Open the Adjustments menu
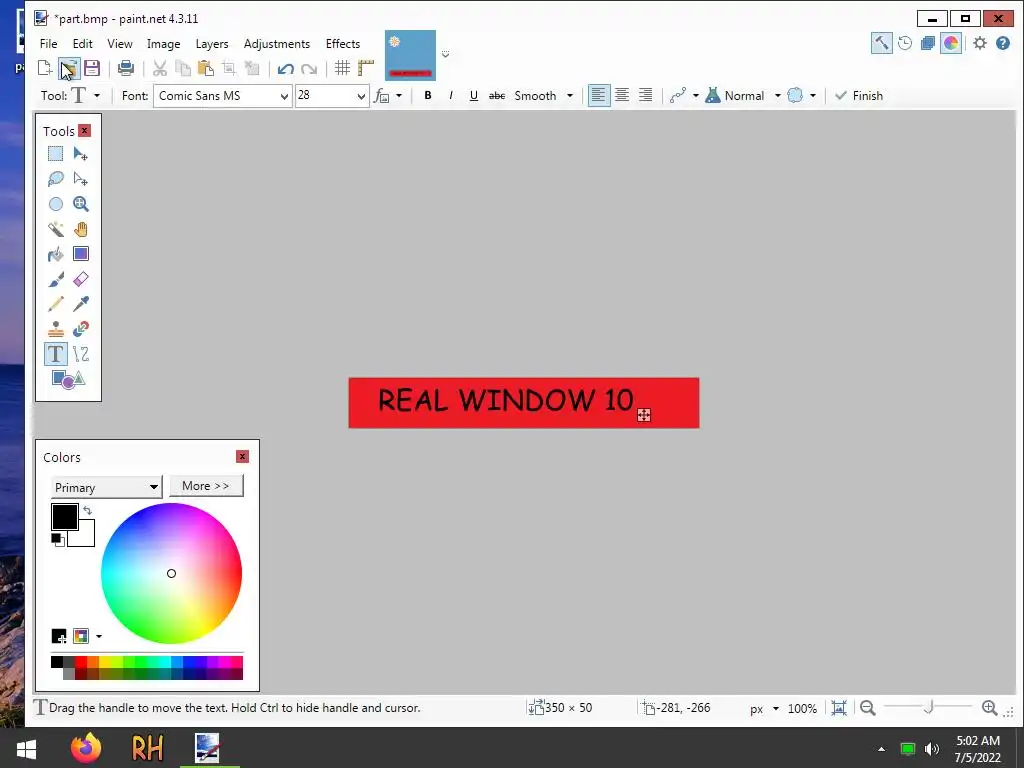The image size is (1024, 768). coord(276,44)
